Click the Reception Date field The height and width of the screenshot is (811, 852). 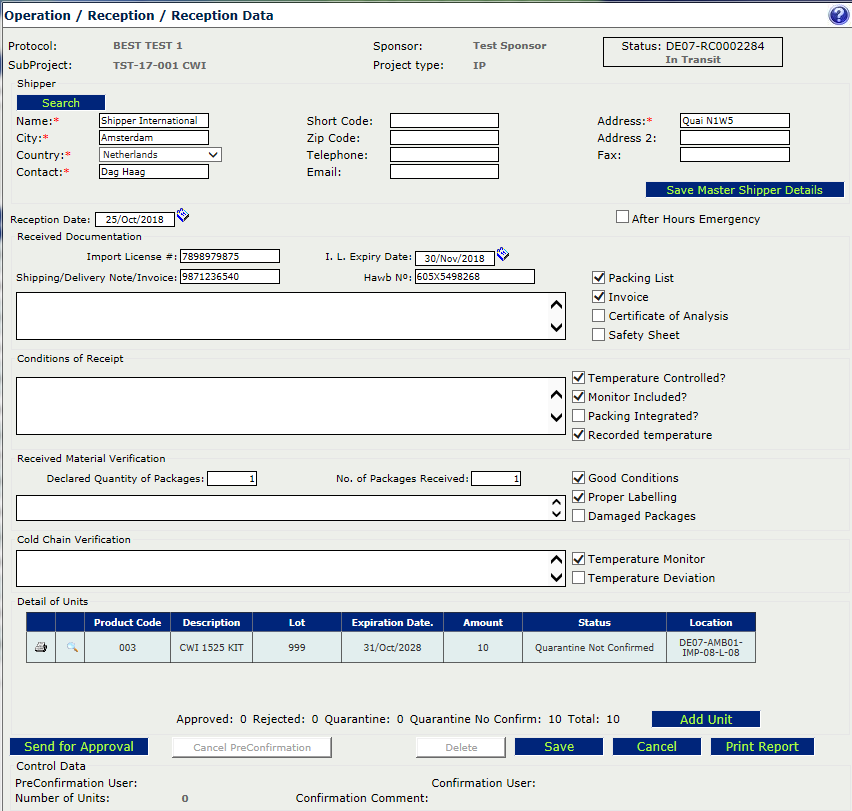[135, 219]
